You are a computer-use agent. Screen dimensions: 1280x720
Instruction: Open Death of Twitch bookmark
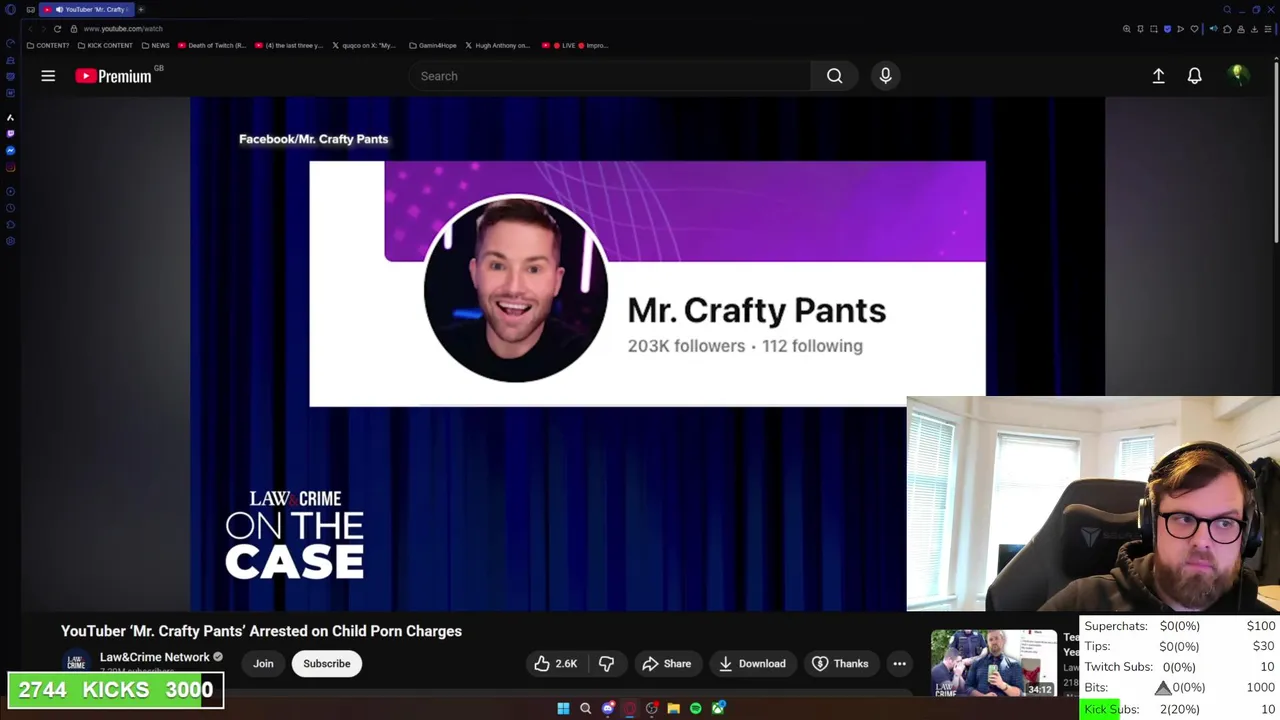pyautogui.click(x=211, y=45)
